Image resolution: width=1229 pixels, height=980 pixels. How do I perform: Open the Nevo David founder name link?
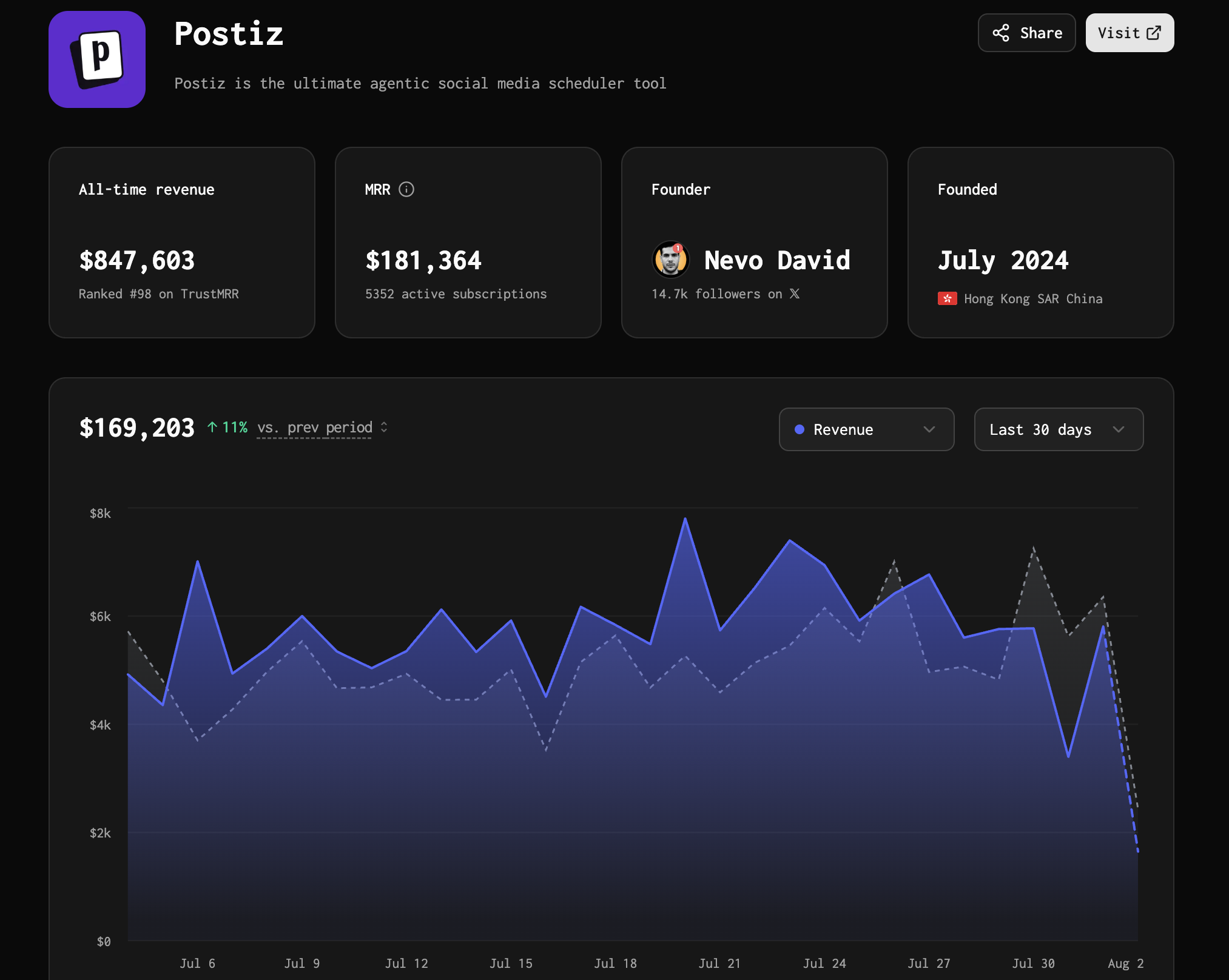point(777,260)
